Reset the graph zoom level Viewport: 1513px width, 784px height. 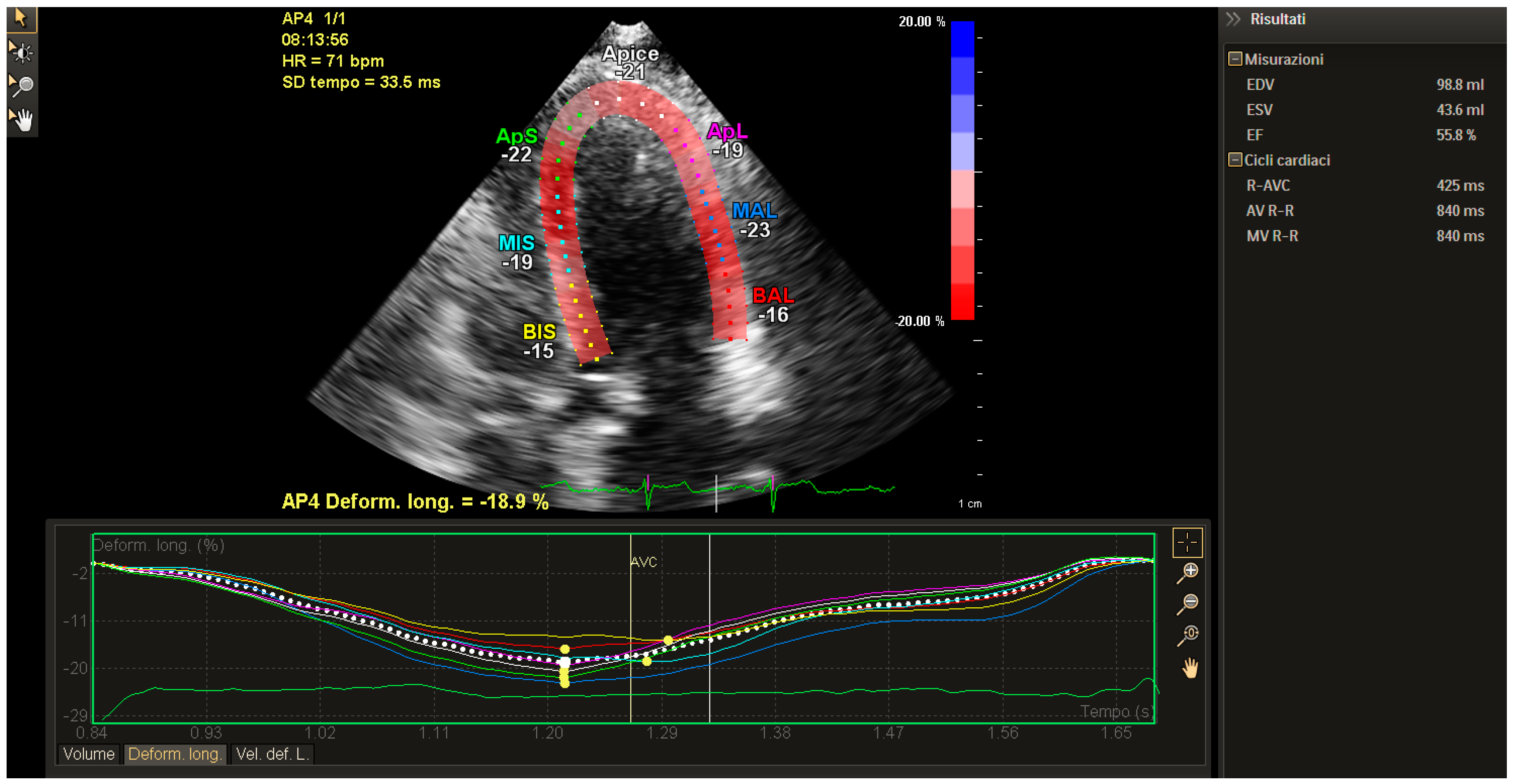pos(1188,635)
